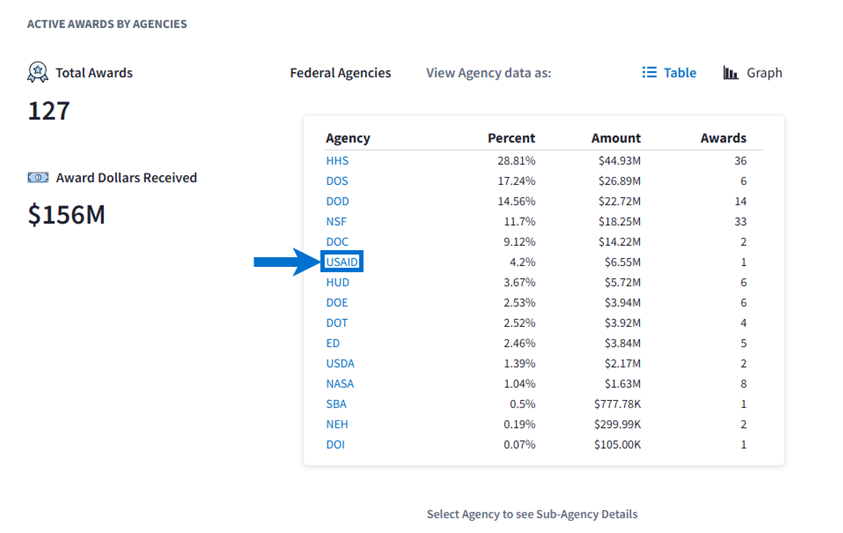The width and height of the screenshot is (843, 533).
Task: Select the highlighted USAID agency
Action: coord(342,262)
